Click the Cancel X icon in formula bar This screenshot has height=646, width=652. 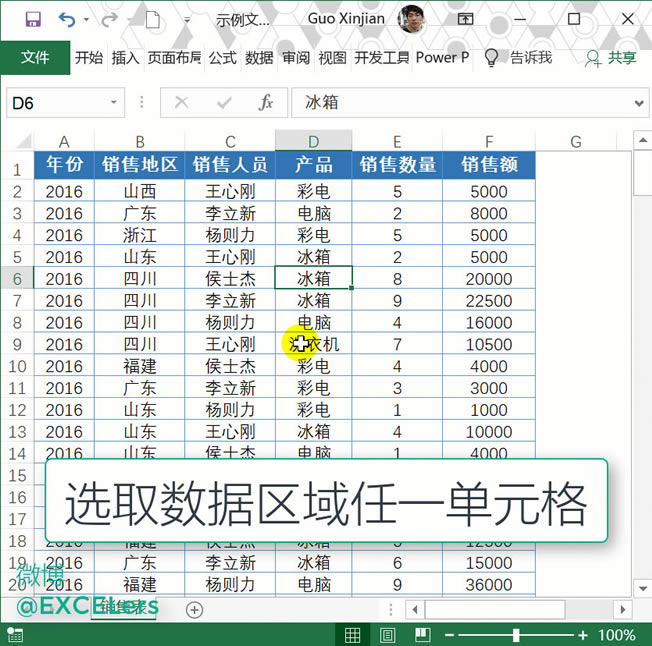(182, 102)
